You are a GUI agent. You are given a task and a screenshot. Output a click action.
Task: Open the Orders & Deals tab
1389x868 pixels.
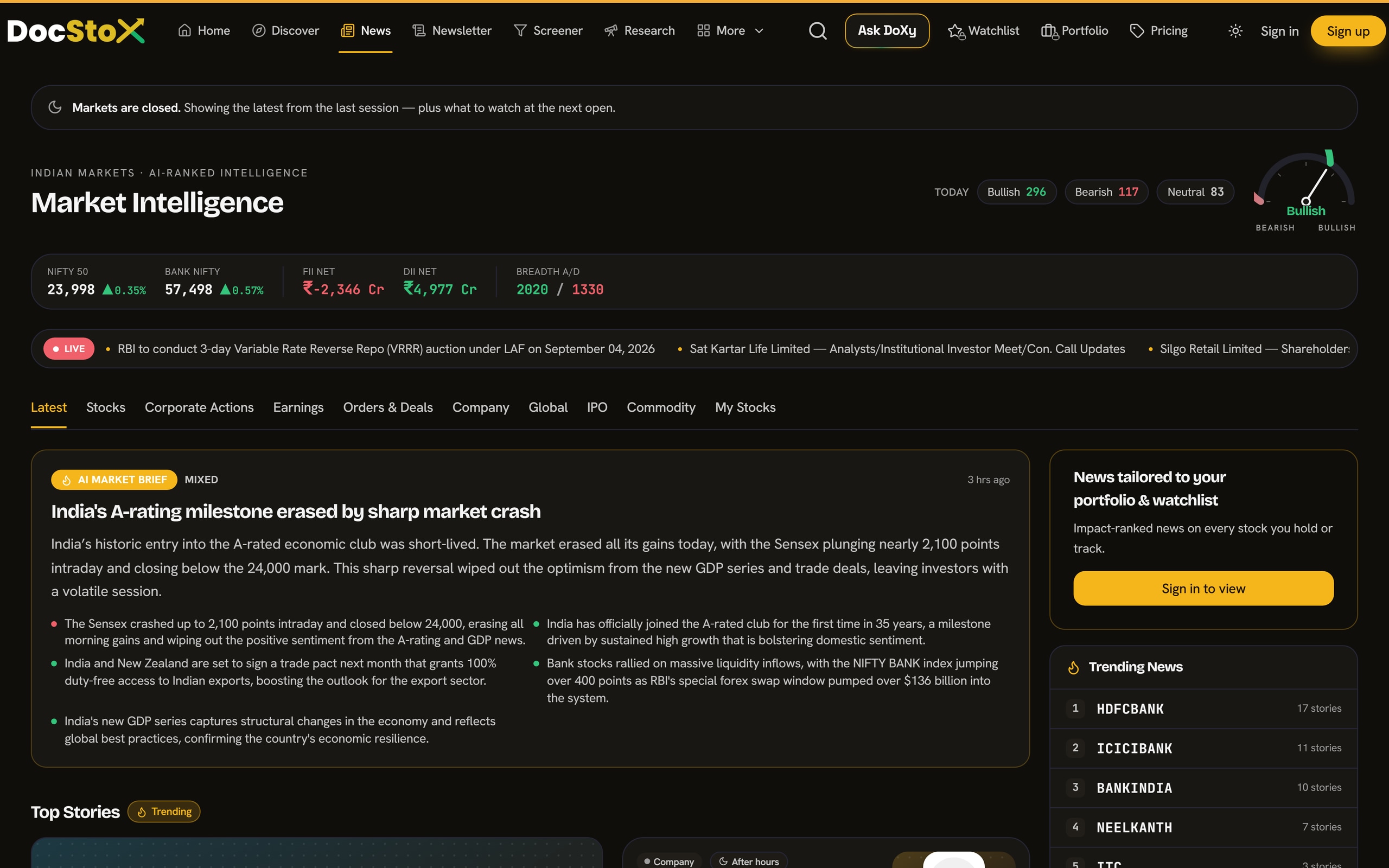[388, 407]
